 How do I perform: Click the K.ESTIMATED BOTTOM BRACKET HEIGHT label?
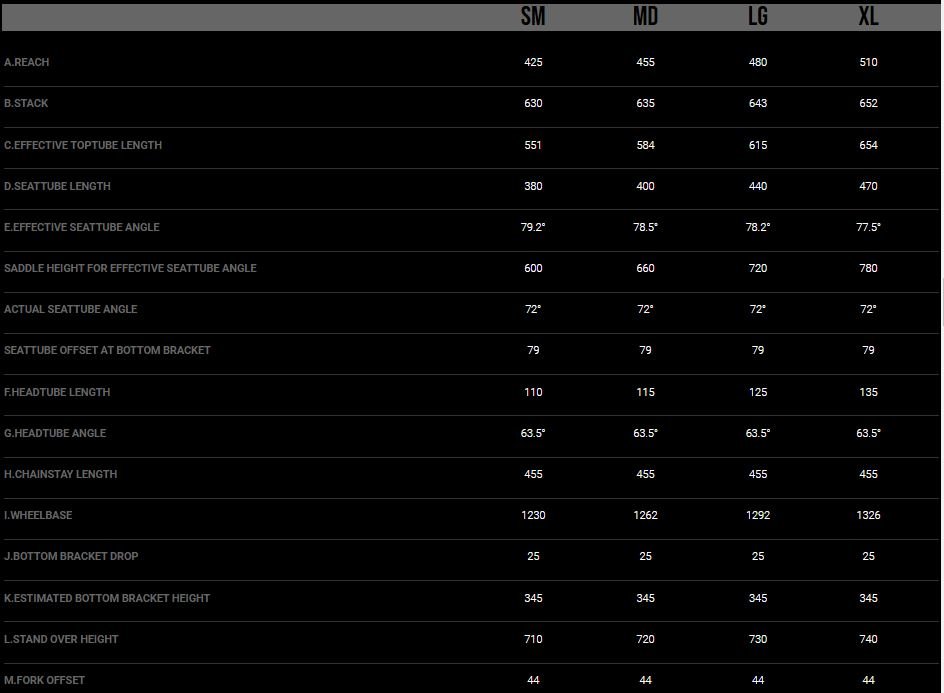coord(107,598)
